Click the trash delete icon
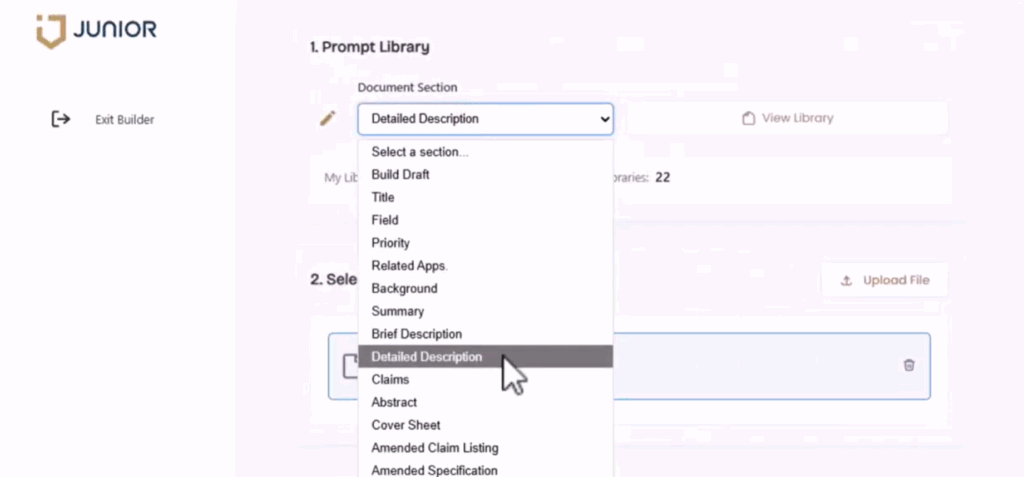Screen dimensions: 1024x477 pos(908,365)
